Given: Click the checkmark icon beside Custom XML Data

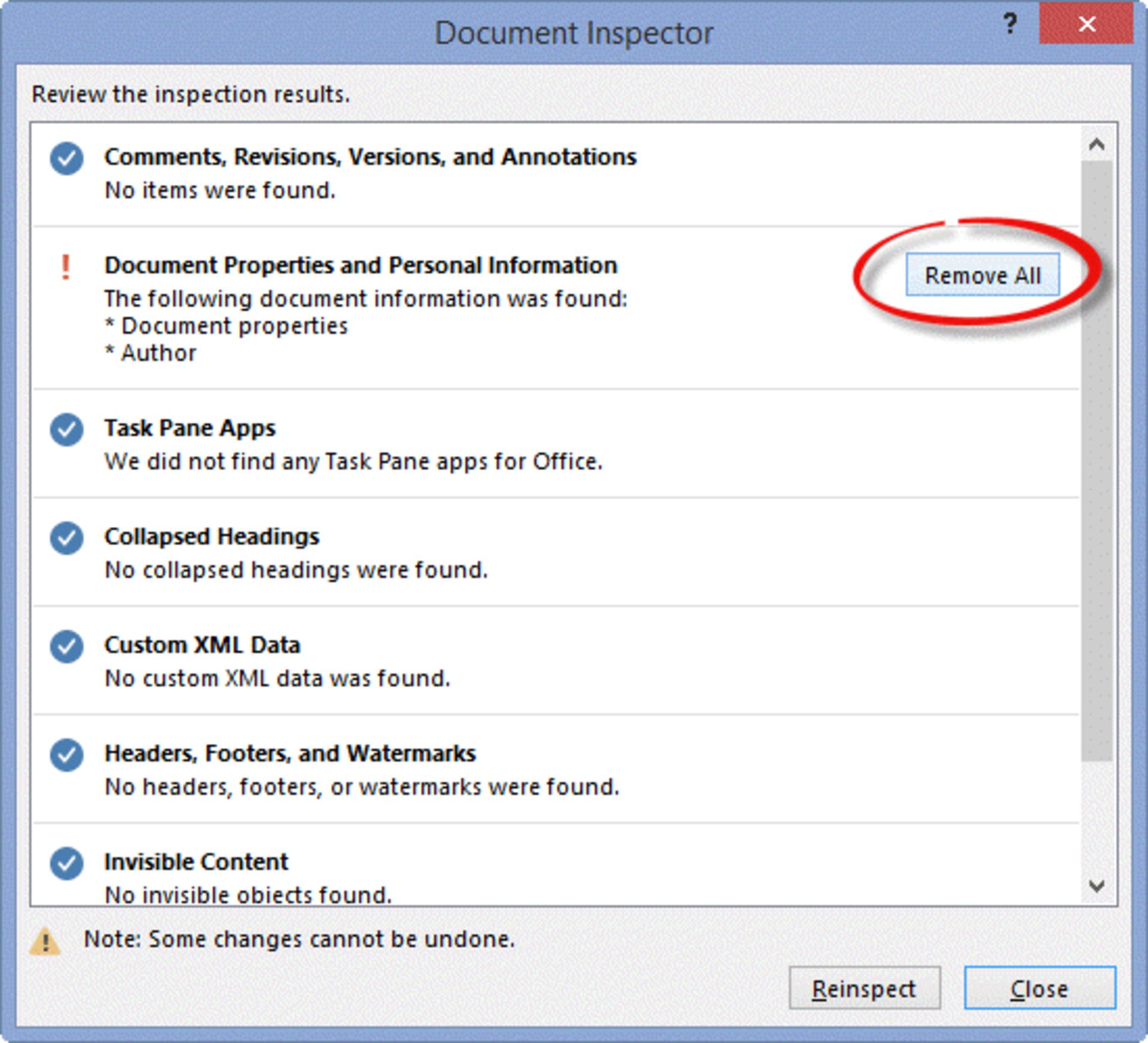Looking at the screenshot, I should click(x=66, y=647).
